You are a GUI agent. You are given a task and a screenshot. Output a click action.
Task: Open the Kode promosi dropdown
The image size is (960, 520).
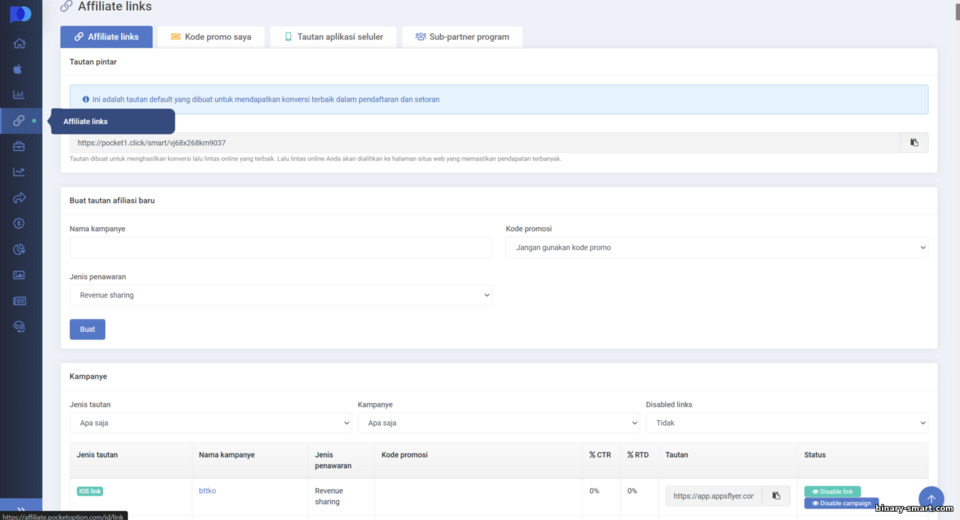coord(717,247)
